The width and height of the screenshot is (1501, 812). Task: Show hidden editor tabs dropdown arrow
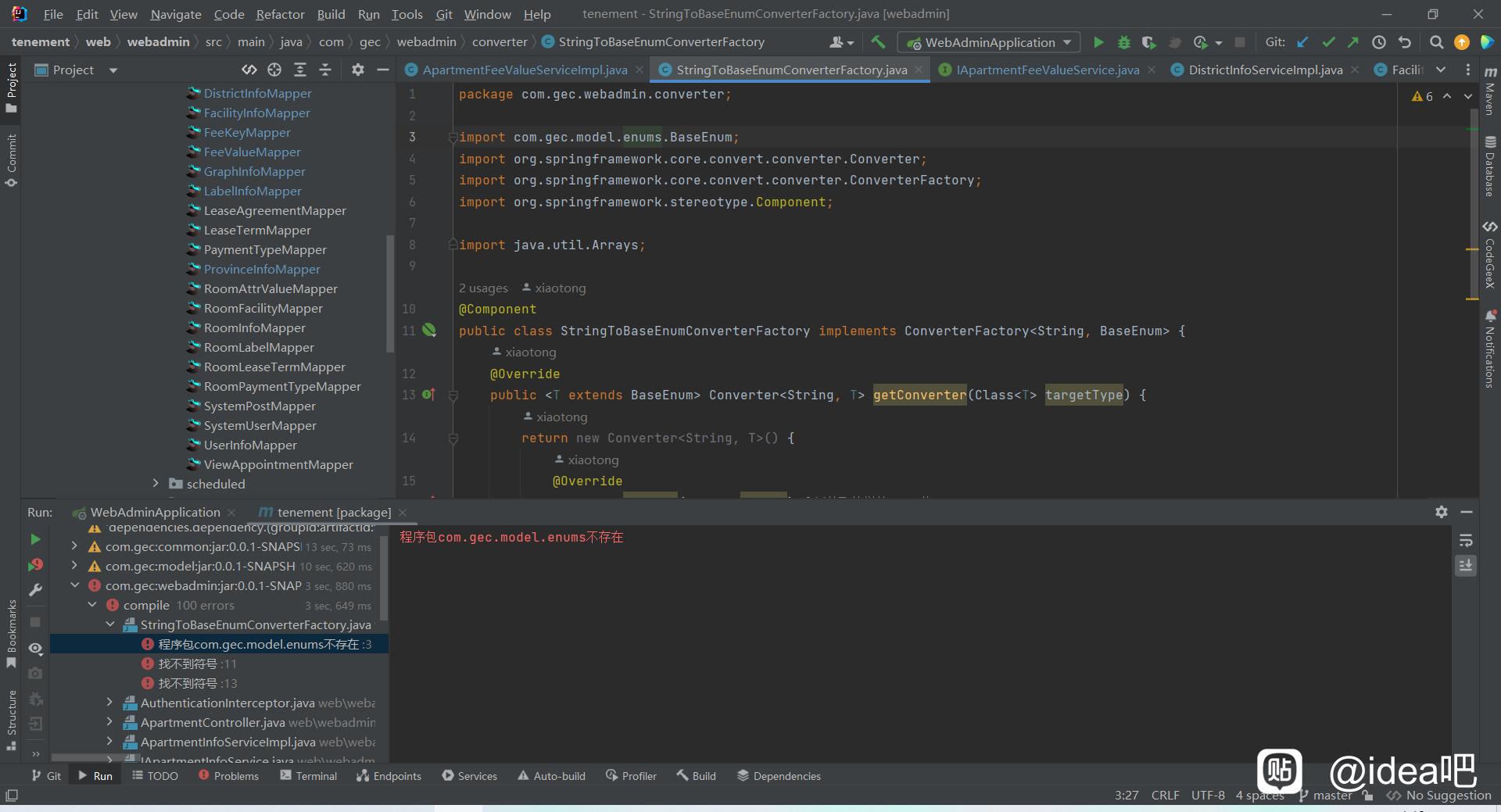point(1441,70)
